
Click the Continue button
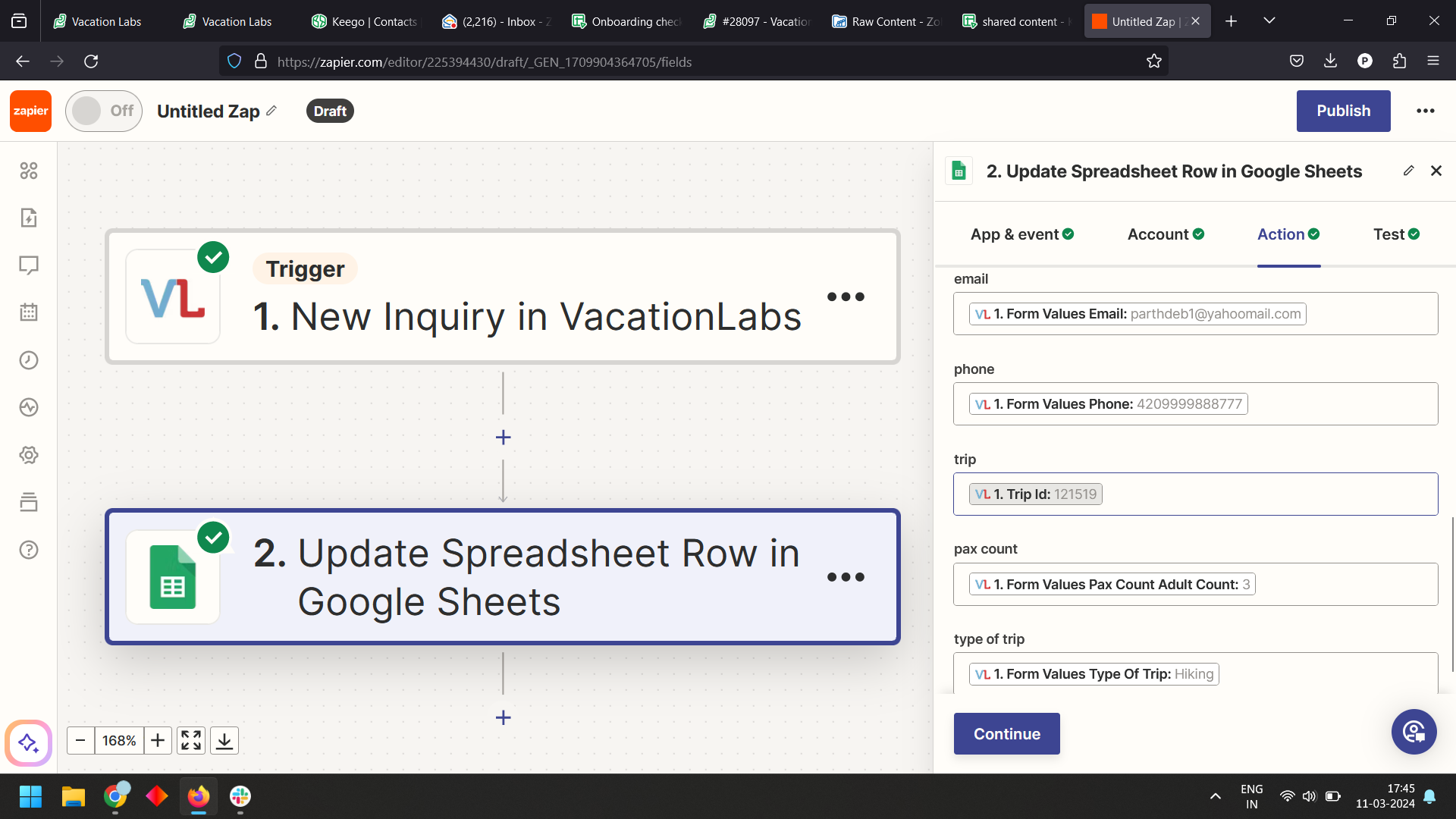tap(1006, 733)
